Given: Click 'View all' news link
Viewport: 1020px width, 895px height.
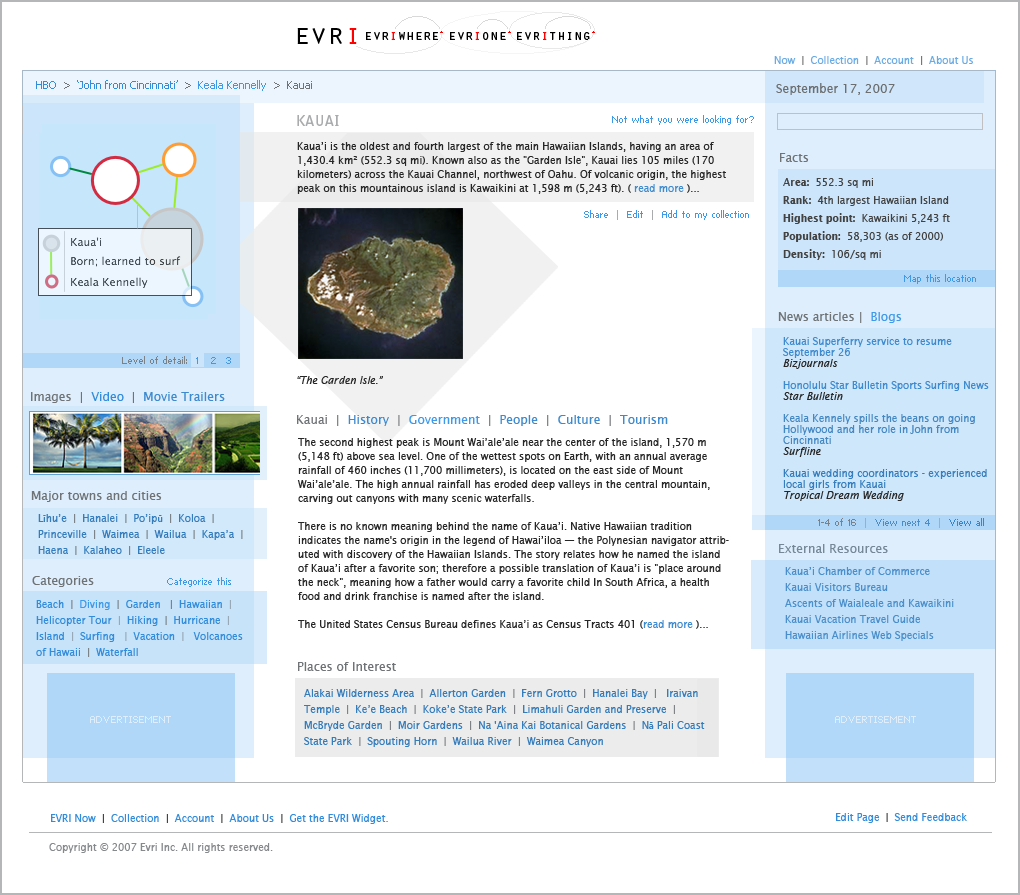Looking at the screenshot, I should click(x=966, y=522).
